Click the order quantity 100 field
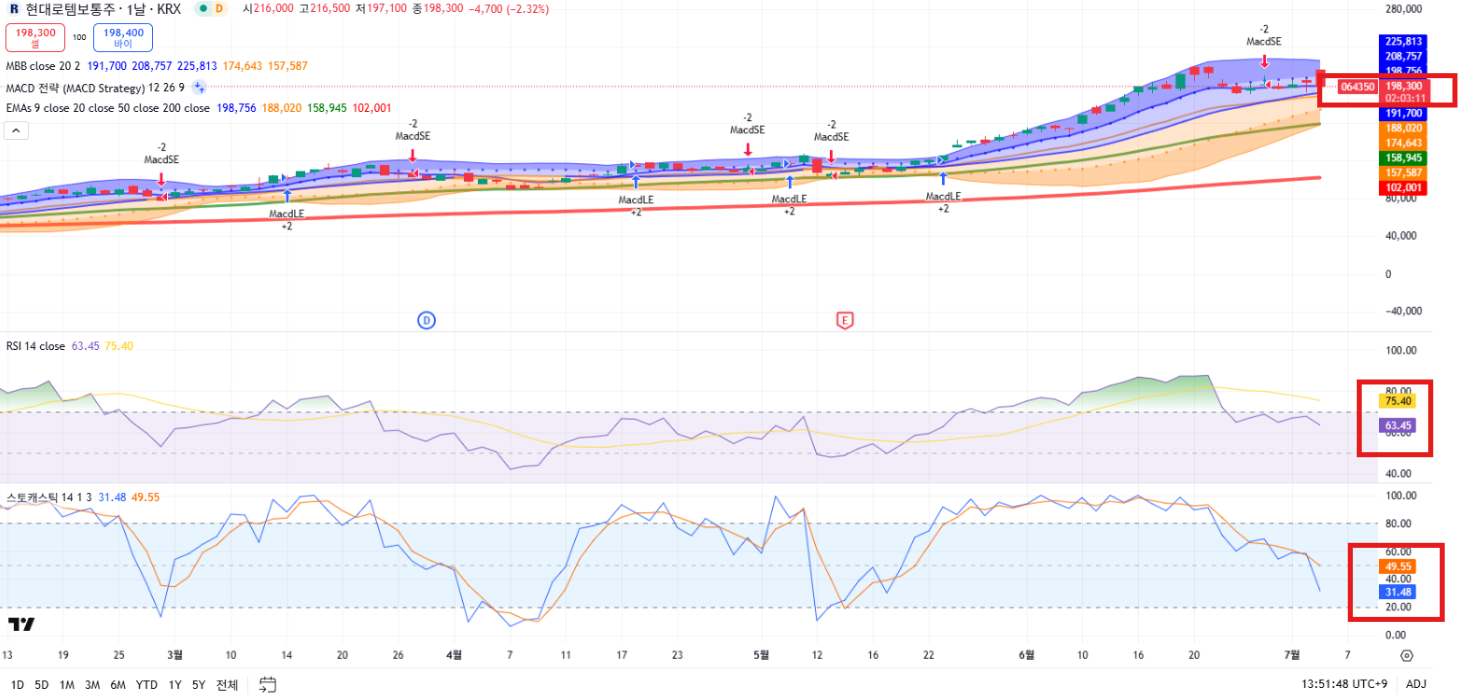Viewport: 1458px width, 695px height. click(x=79, y=37)
